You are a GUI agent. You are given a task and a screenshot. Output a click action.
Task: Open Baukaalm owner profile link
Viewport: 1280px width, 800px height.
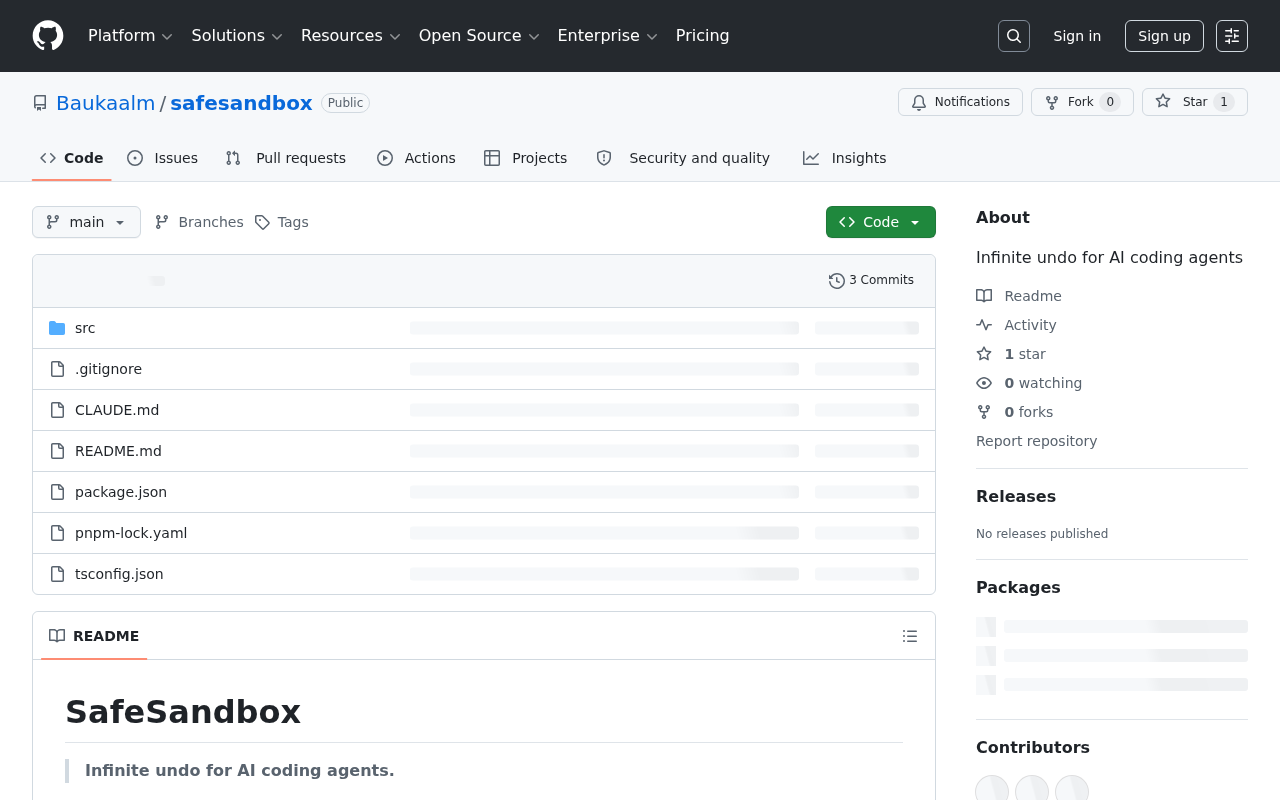[x=106, y=103]
